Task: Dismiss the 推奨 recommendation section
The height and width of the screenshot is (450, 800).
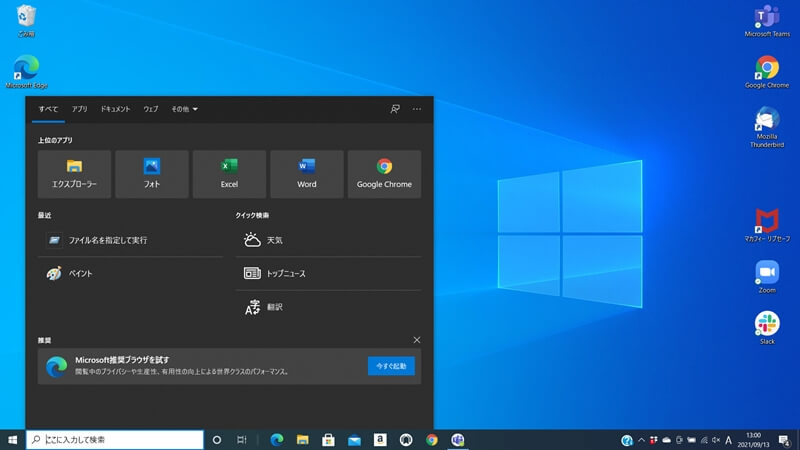Action: [417, 340]
